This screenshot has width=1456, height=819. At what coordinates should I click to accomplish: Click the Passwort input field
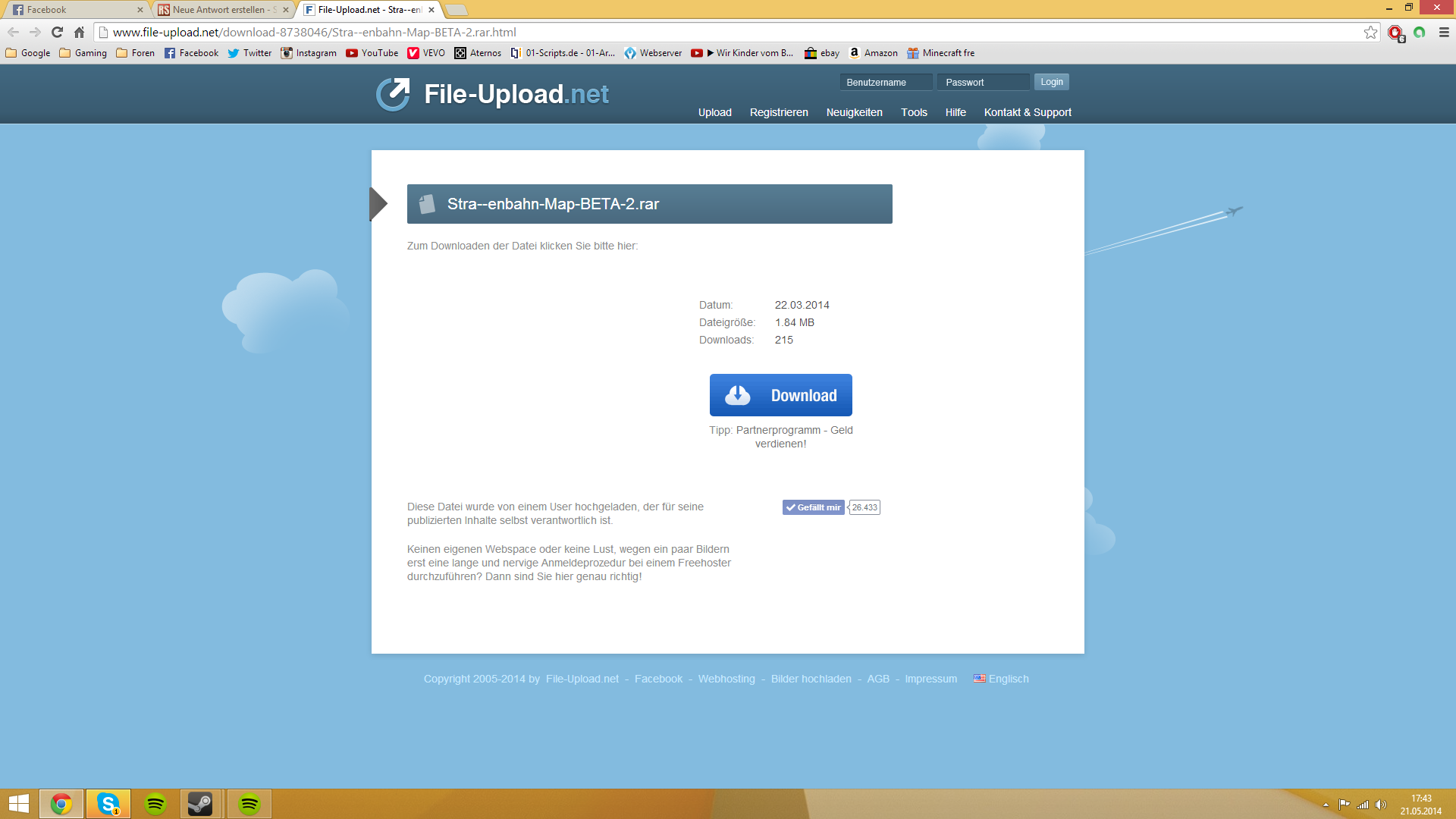coord(984,82)
